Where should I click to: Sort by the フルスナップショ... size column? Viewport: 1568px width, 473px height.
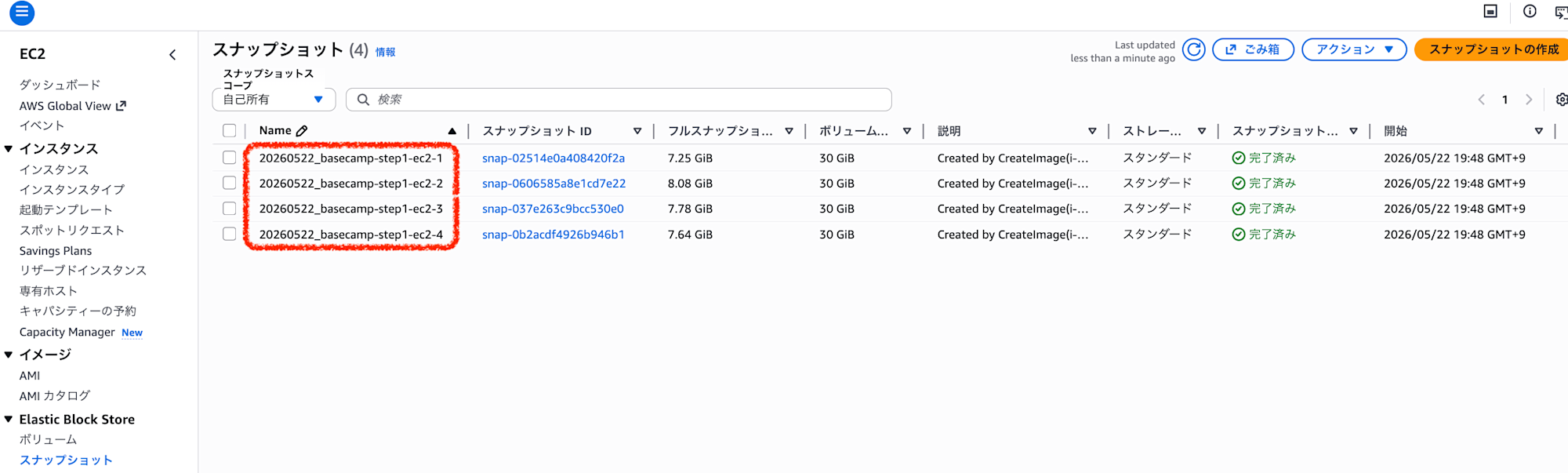[x=789, y=131]
